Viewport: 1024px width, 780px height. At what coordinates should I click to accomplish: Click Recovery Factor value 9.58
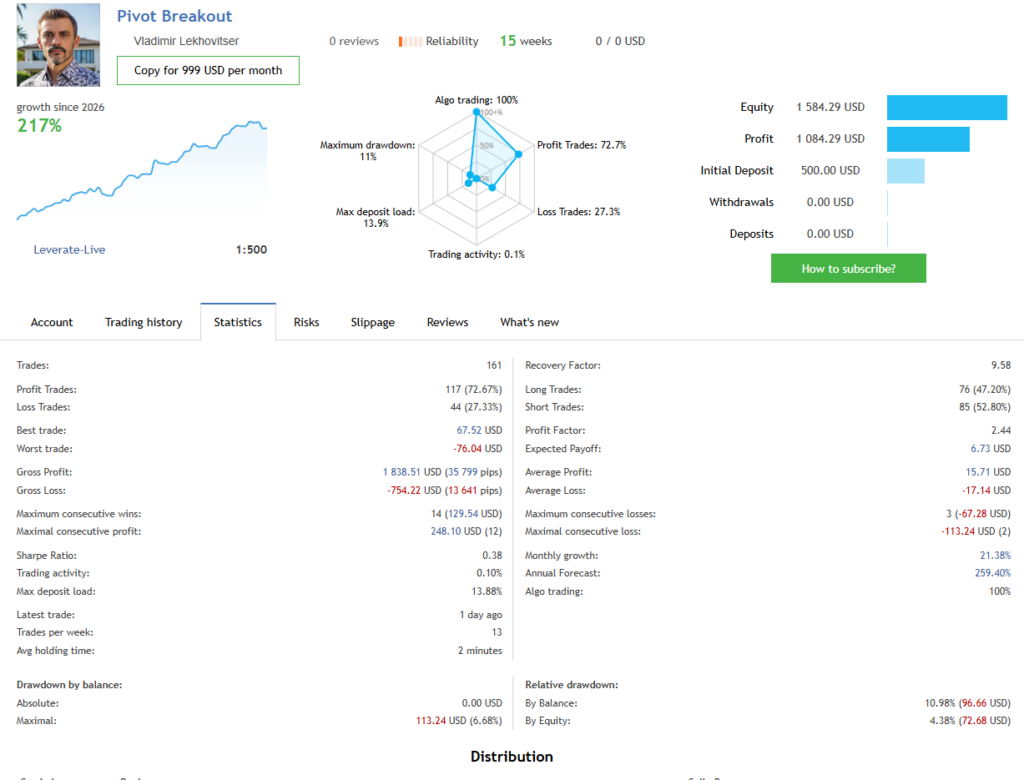tap(1000, 365)
